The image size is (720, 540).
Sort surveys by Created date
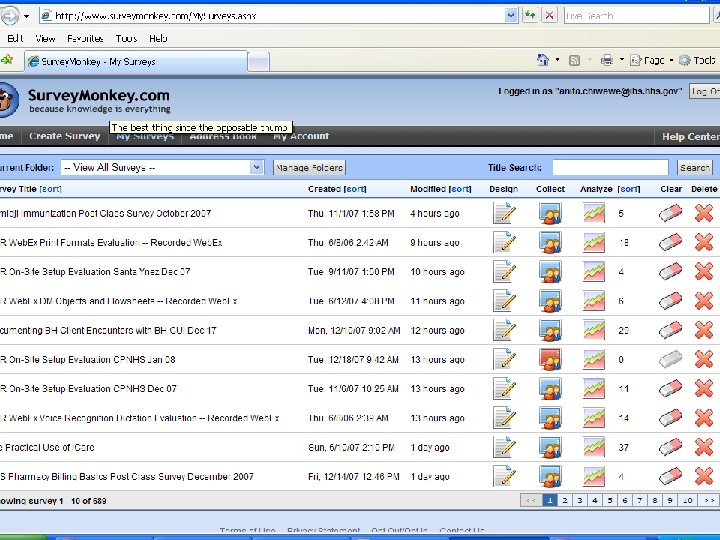pyautogui.click(x=355, y=189)
